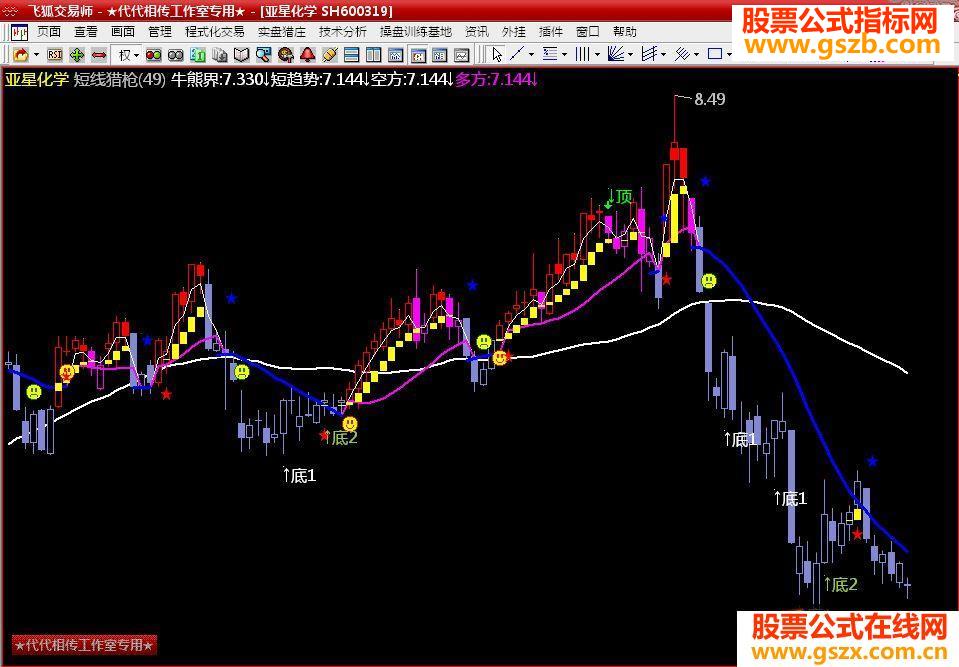Toggle the highlighted chart window view icon

click(x=418, y=55)
